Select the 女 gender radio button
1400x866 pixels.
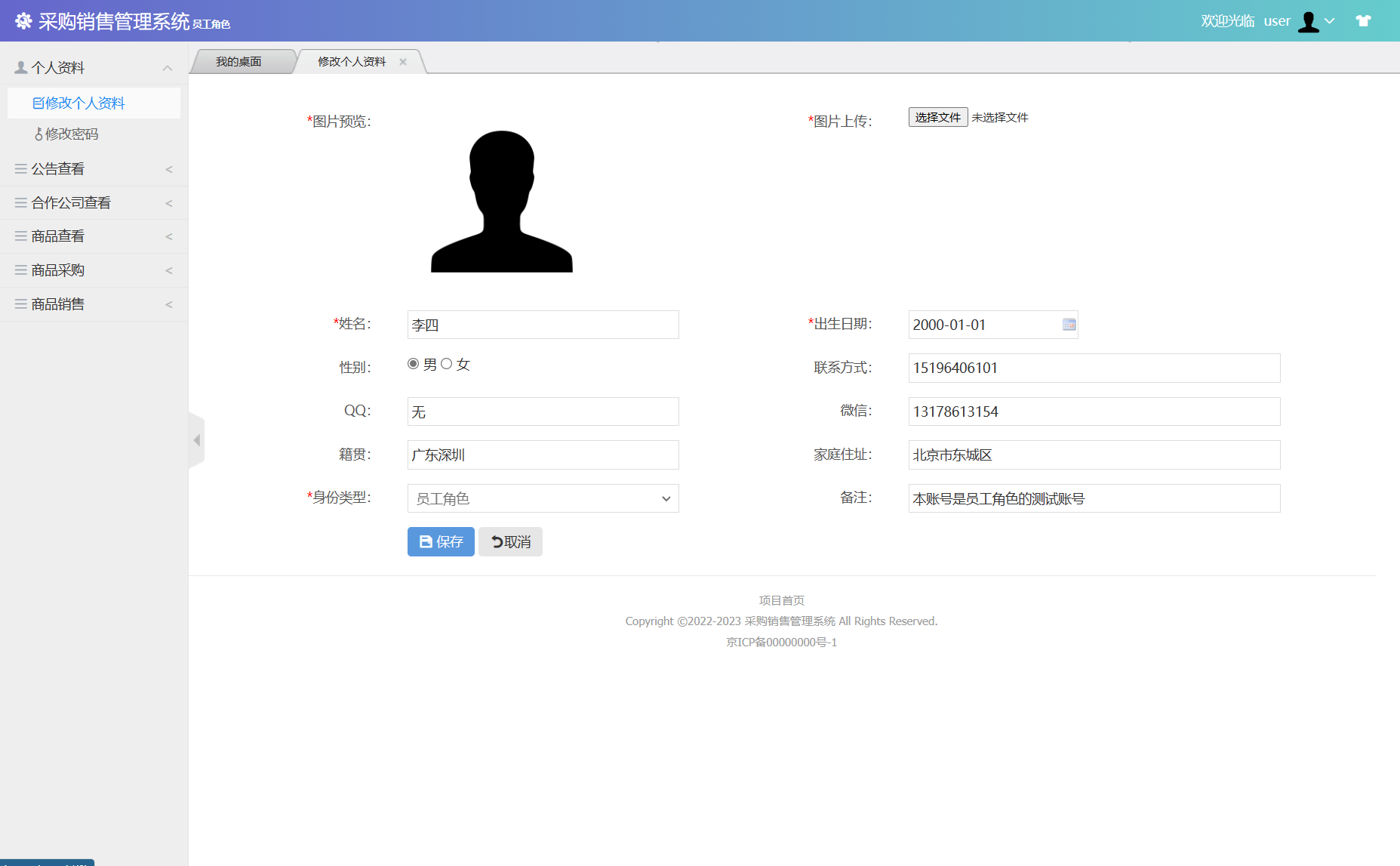tap(447, 363)
